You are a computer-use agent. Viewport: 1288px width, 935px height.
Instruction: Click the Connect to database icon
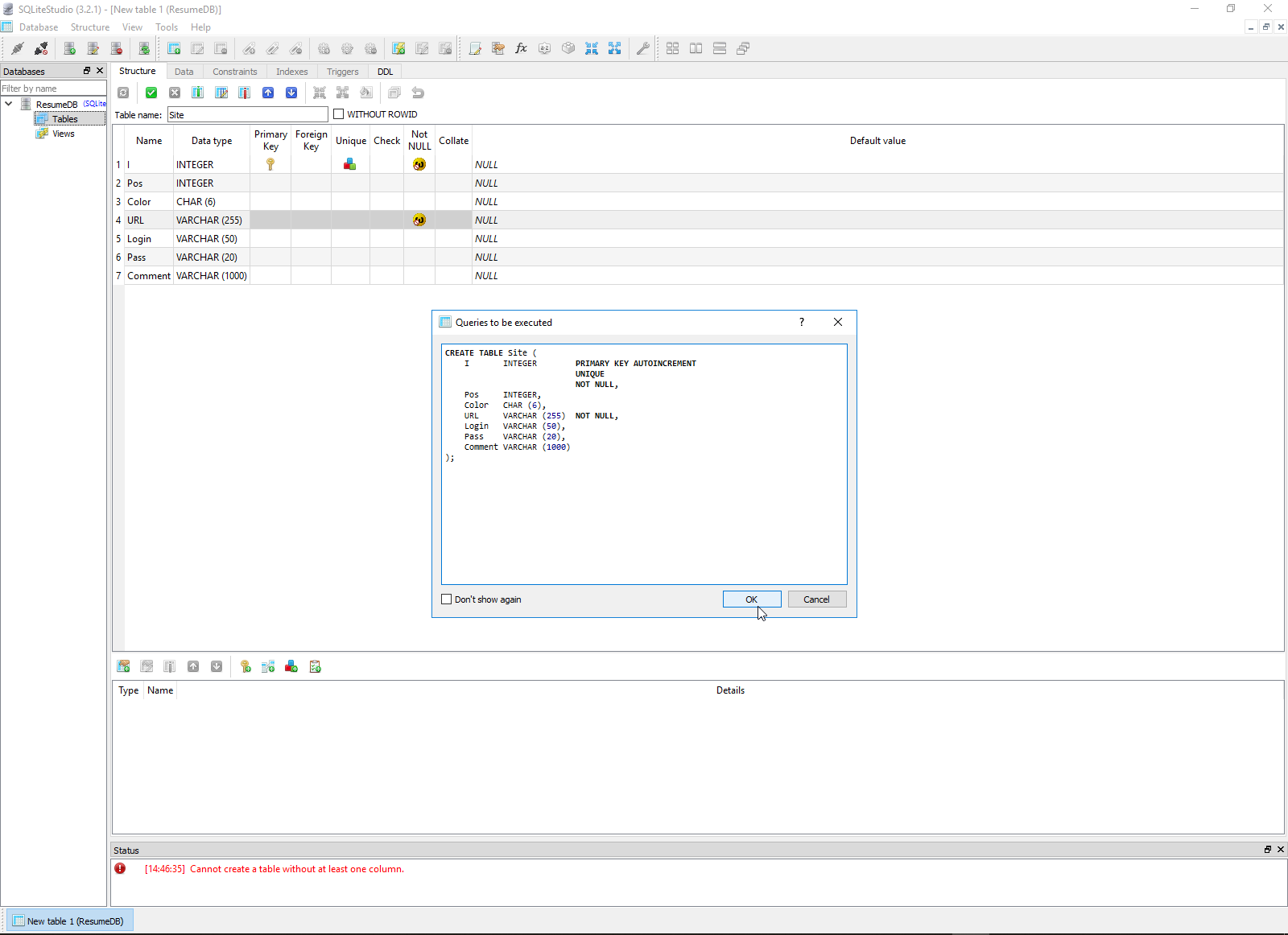click(x=17, y=48)
